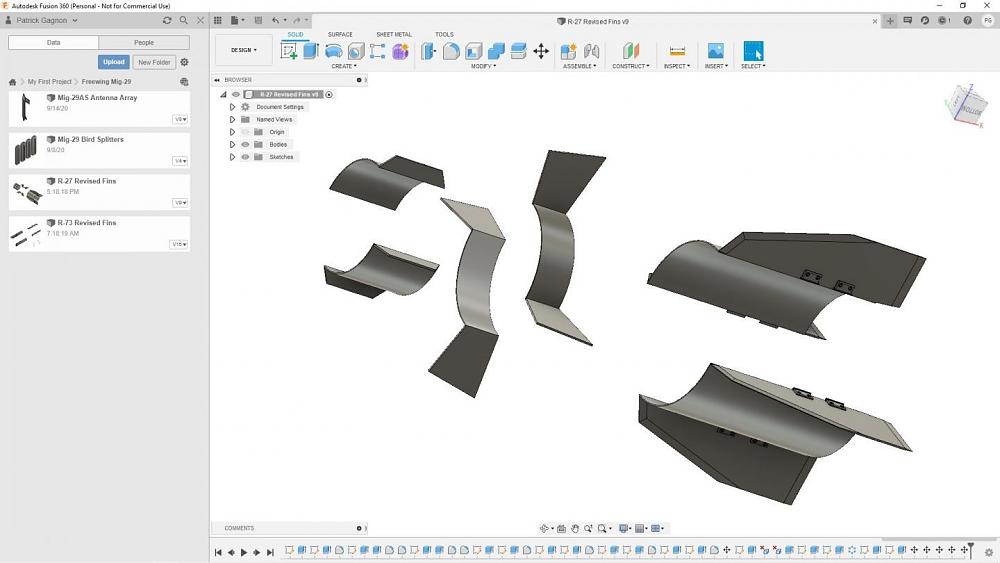Select the Pan hand tool

(575, 529)
